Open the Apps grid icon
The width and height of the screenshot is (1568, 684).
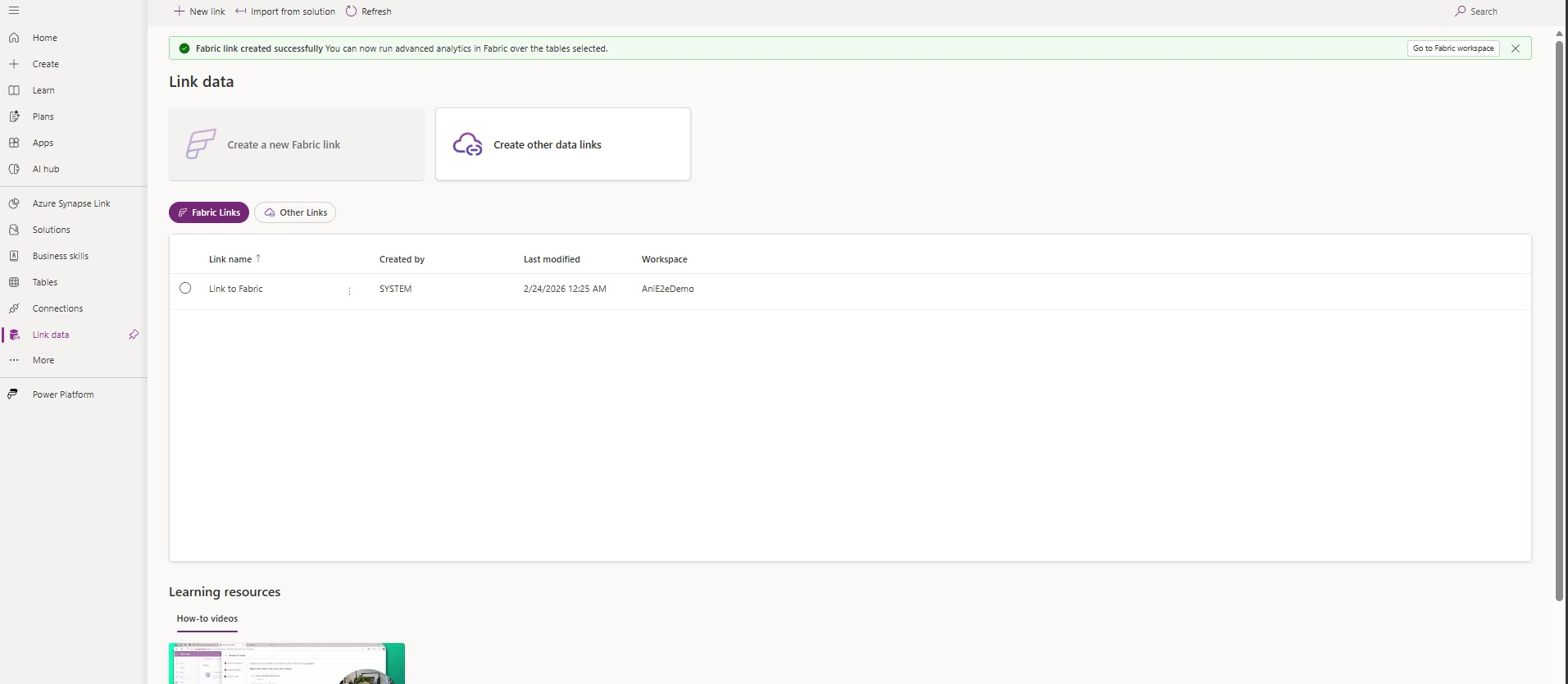pos(14,143)
